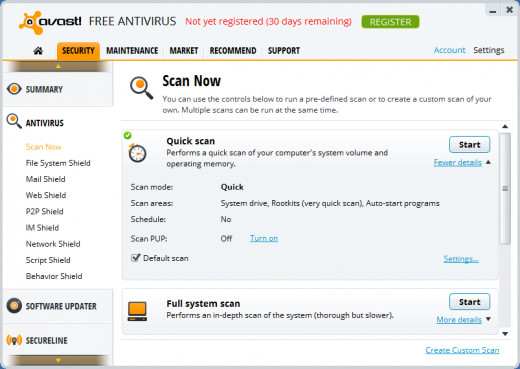Click the scan list scrollbar thumb

(505, 188)
